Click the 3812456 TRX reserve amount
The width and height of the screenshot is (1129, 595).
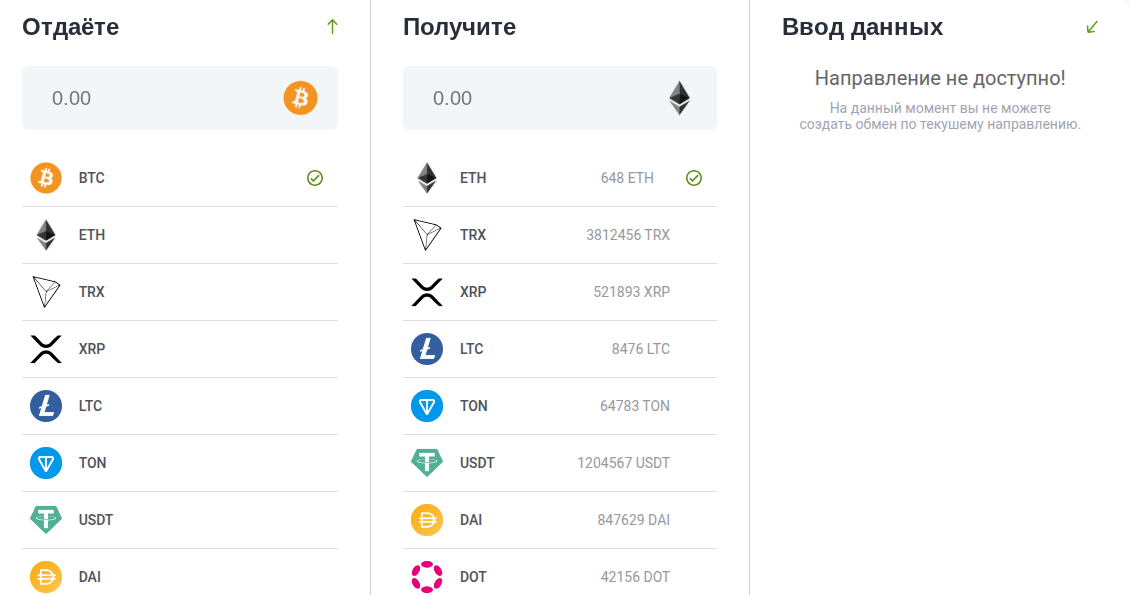coord(628,235)
